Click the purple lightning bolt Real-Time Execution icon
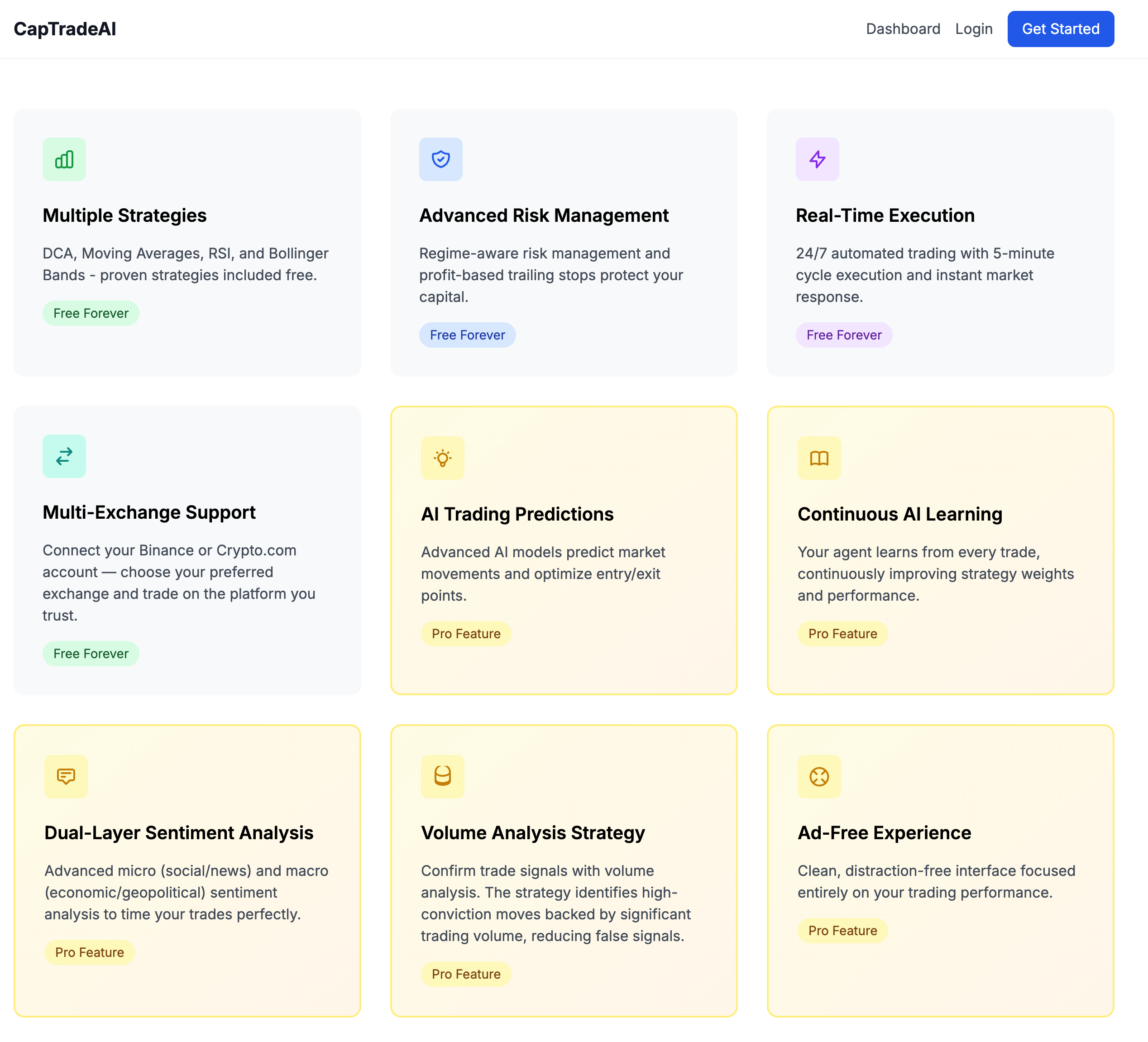 pos(817,159)
